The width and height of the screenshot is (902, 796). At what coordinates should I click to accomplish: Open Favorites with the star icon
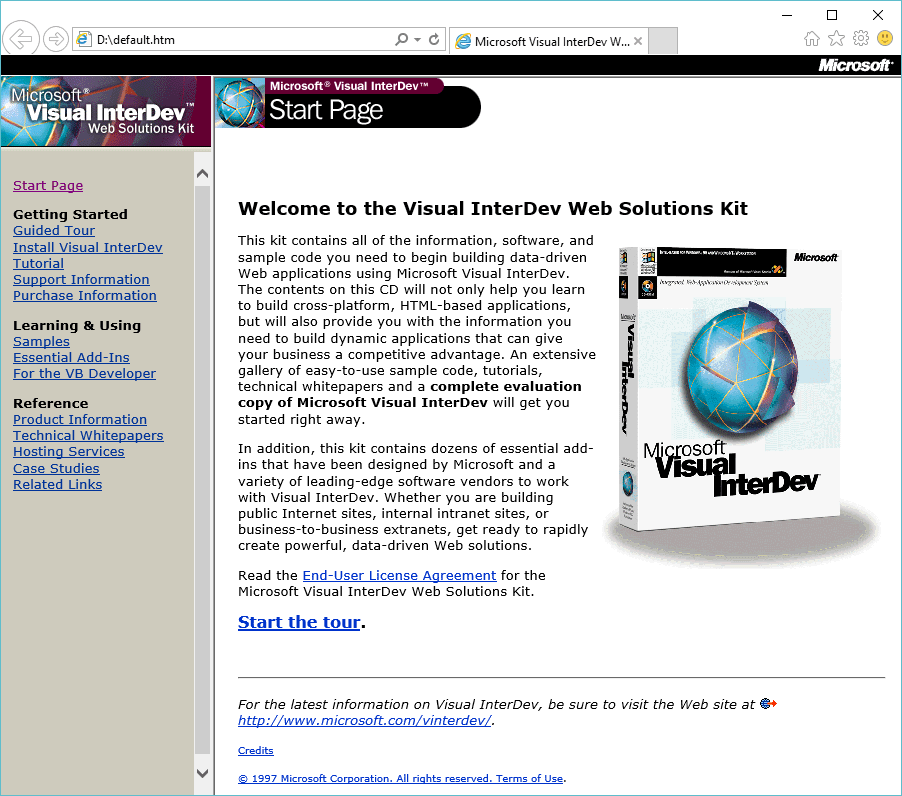pos(836,39)
